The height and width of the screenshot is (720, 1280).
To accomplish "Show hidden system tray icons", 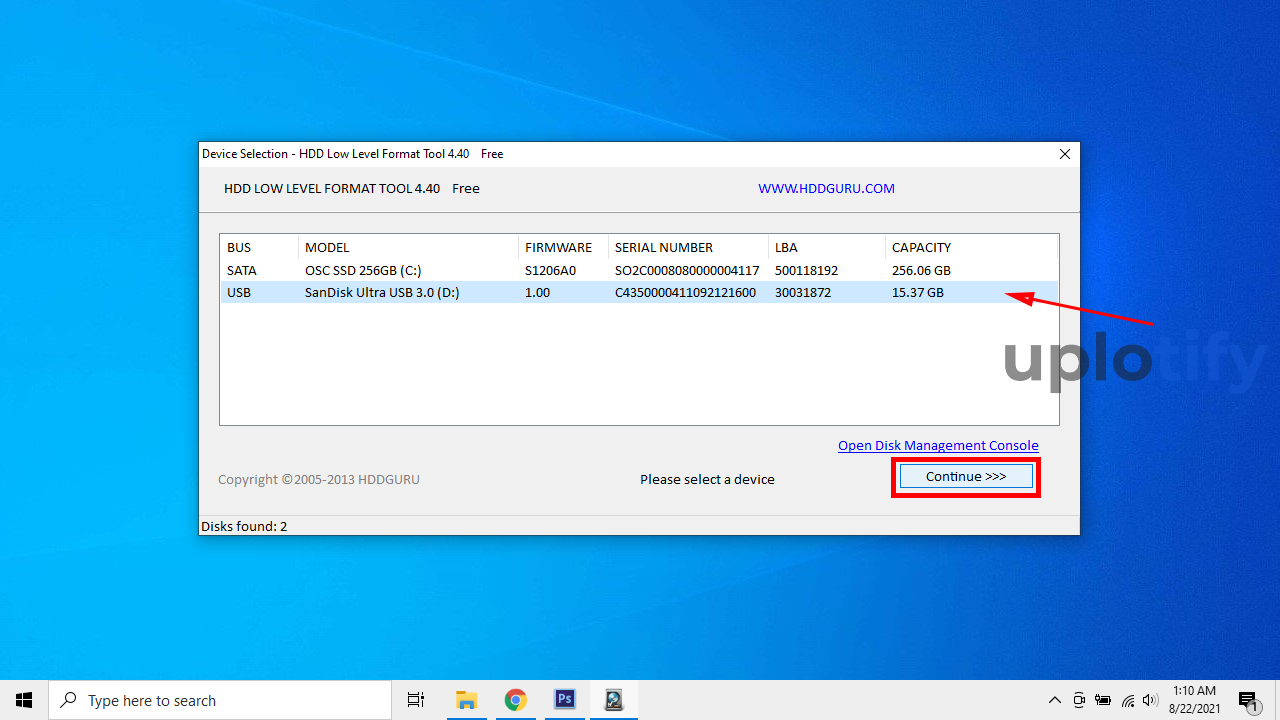I will click(1054, 700).
